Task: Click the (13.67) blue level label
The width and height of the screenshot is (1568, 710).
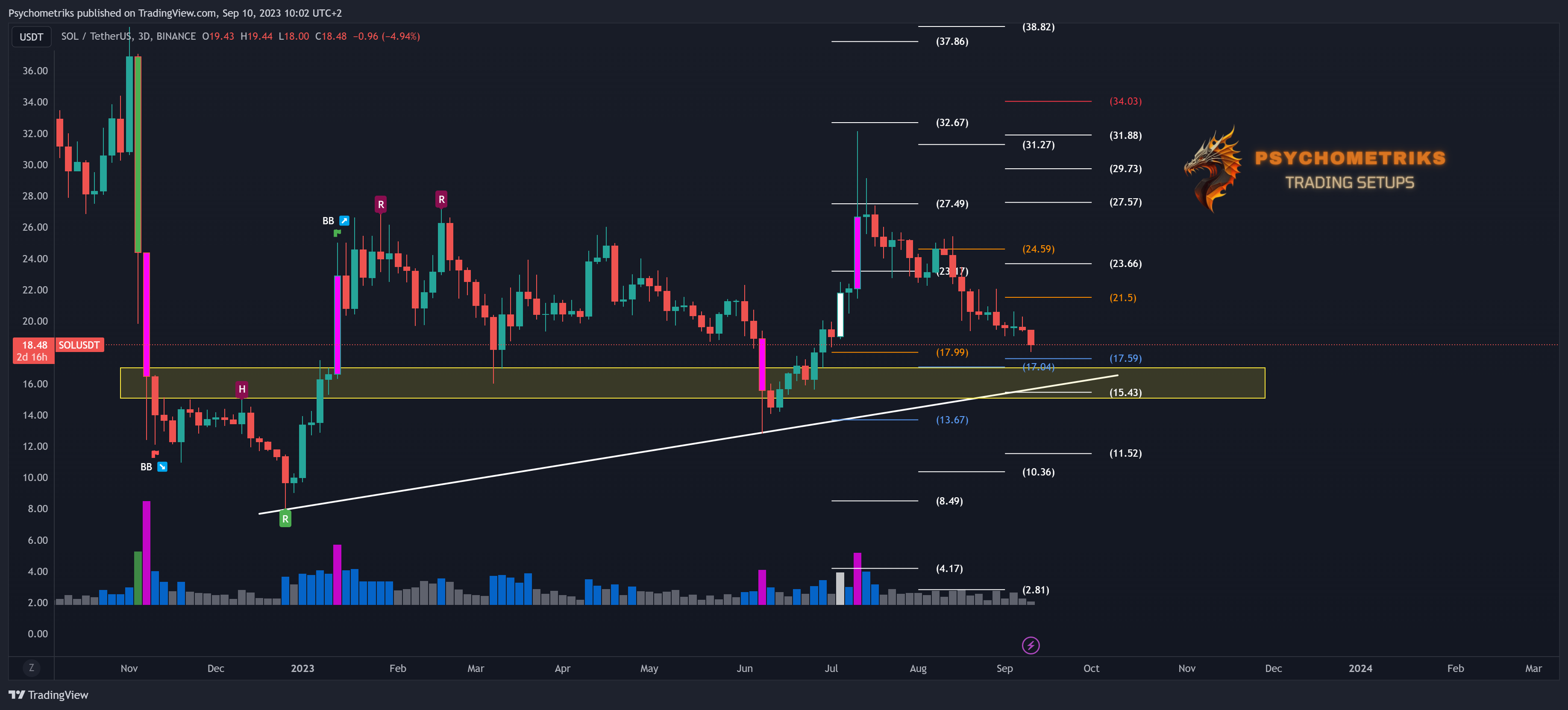Action: coord(951,420)
